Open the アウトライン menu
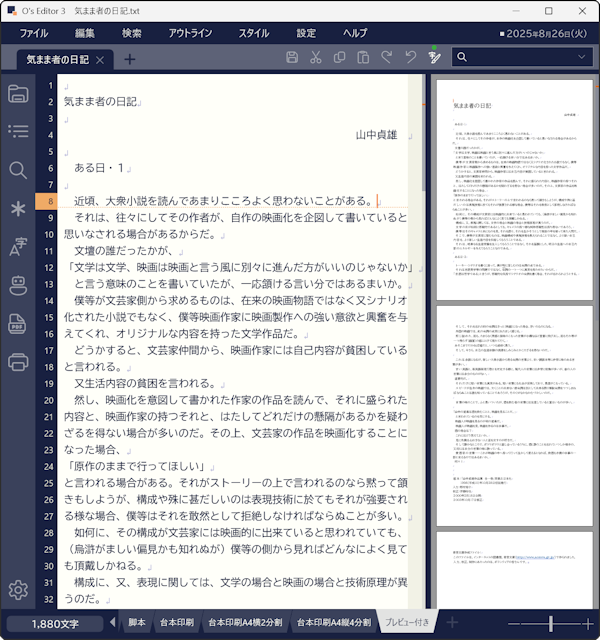 pos(190,33)
